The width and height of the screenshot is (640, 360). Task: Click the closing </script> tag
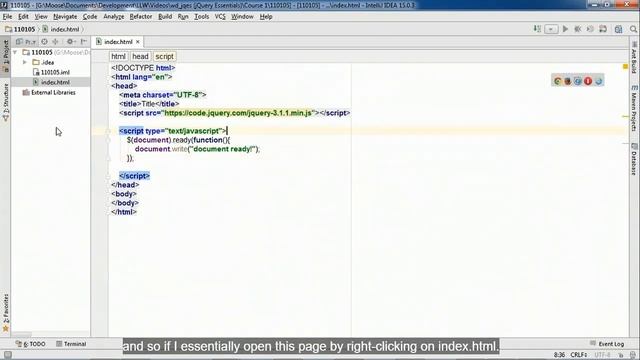[134, 176]
